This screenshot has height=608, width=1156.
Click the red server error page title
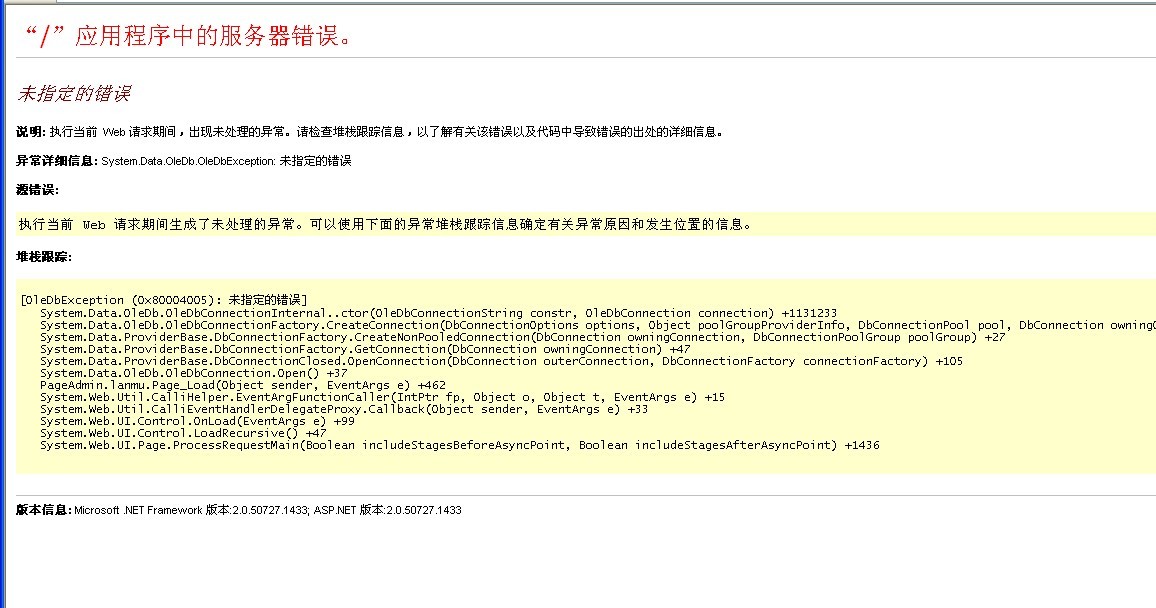tap(186, 36)
